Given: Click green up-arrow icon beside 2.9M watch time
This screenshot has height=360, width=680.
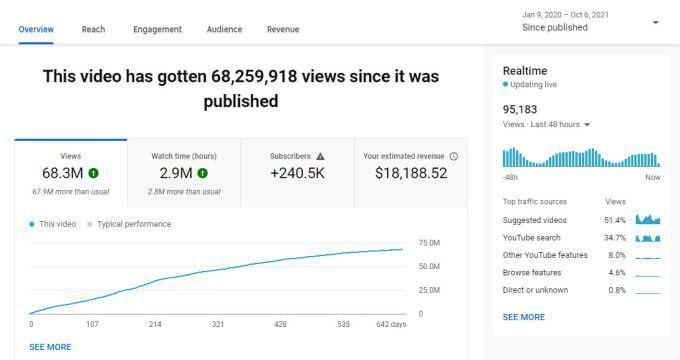Looking at the screenshot, I should [x=203, y=173].
